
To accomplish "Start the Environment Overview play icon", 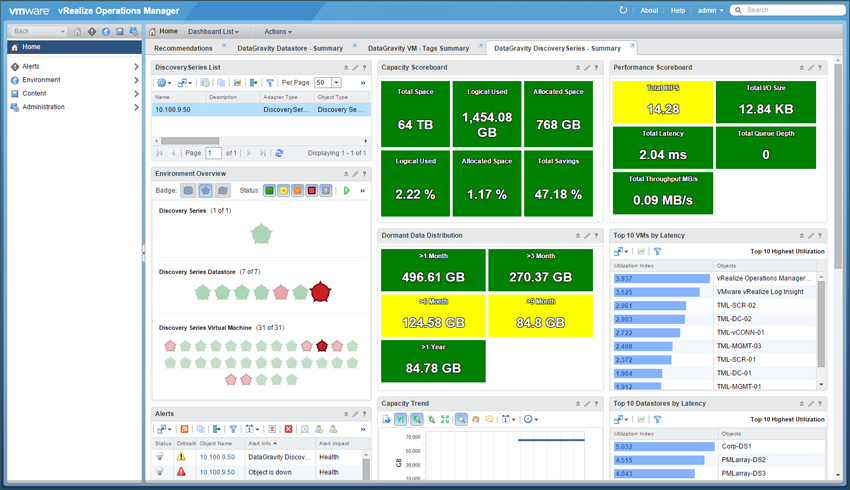I will (x=347, y=190).
